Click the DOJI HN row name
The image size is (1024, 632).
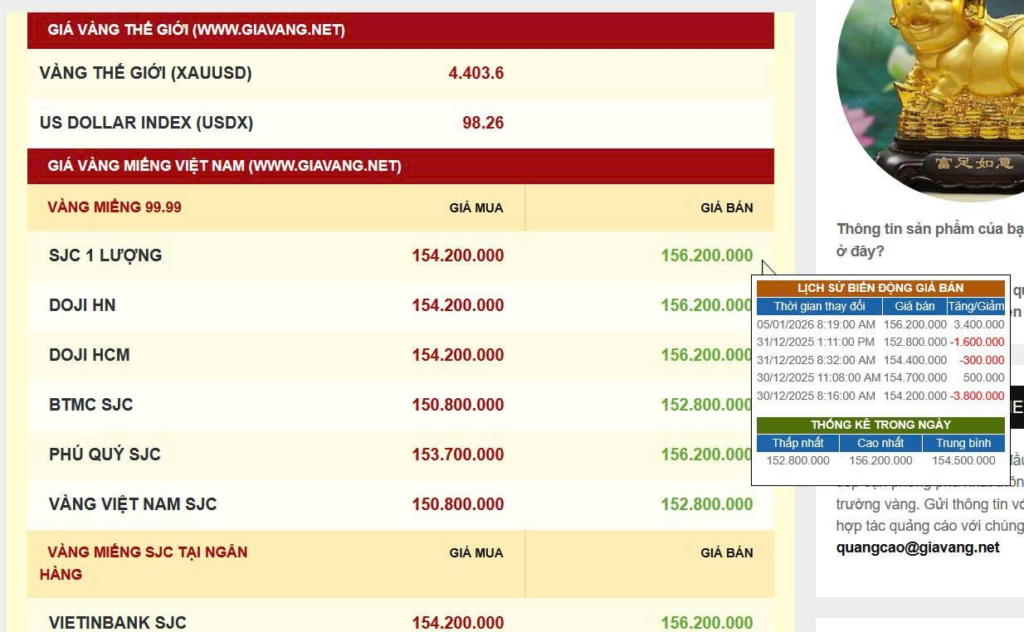[82, 305]
